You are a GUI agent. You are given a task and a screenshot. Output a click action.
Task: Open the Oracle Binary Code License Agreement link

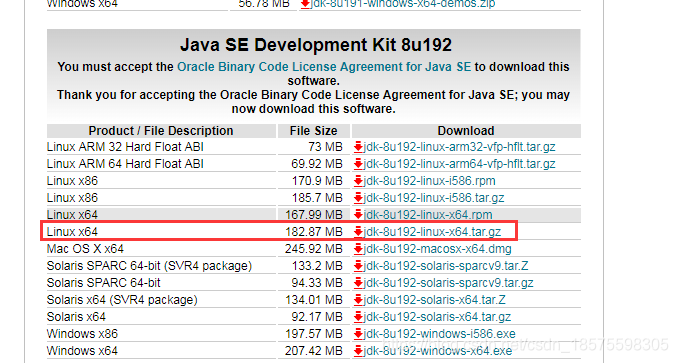(324, 67)
